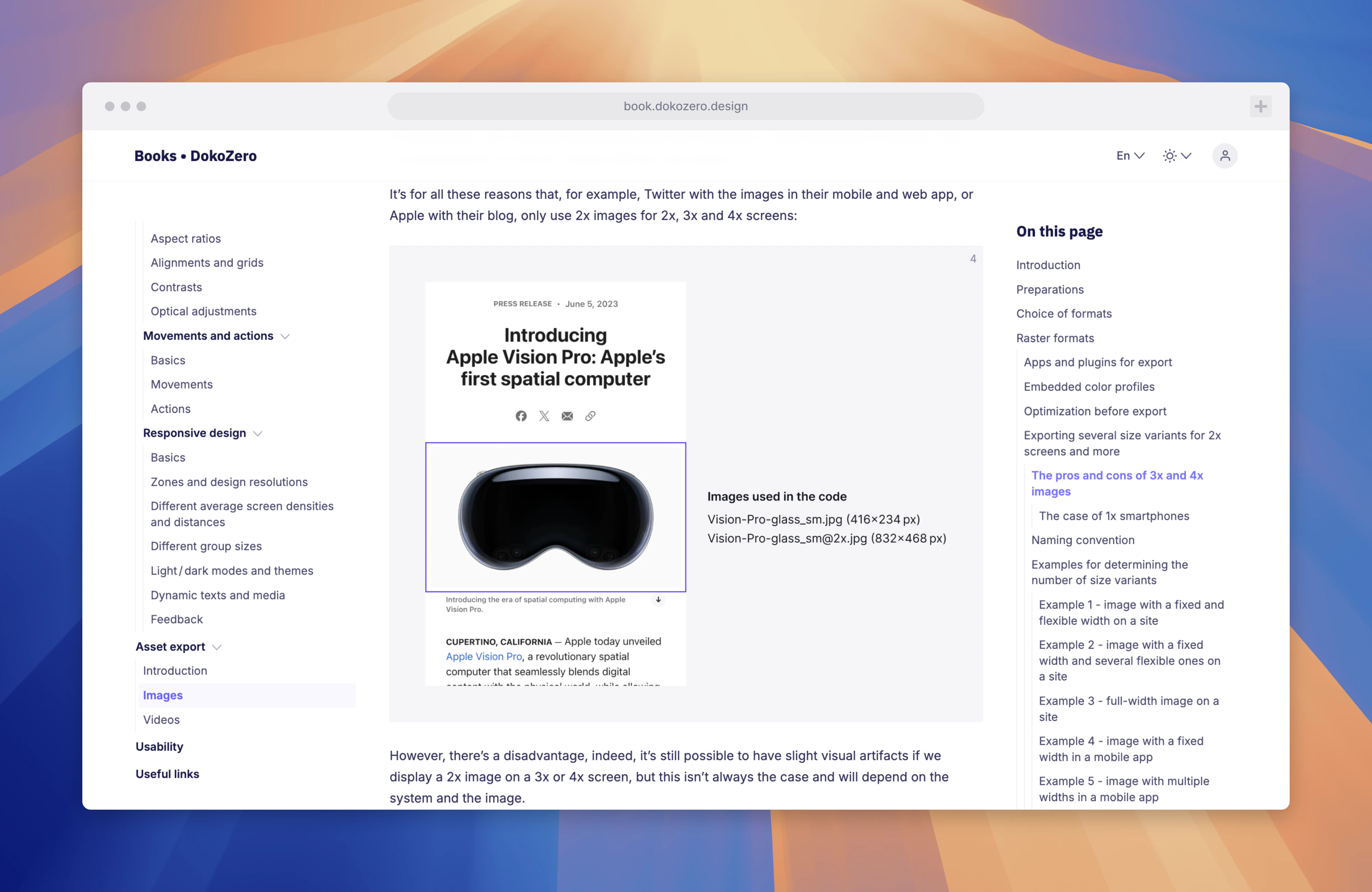The image size is (1372, 892).
Task: Open Different group sizes page
Action: point(206,546)
